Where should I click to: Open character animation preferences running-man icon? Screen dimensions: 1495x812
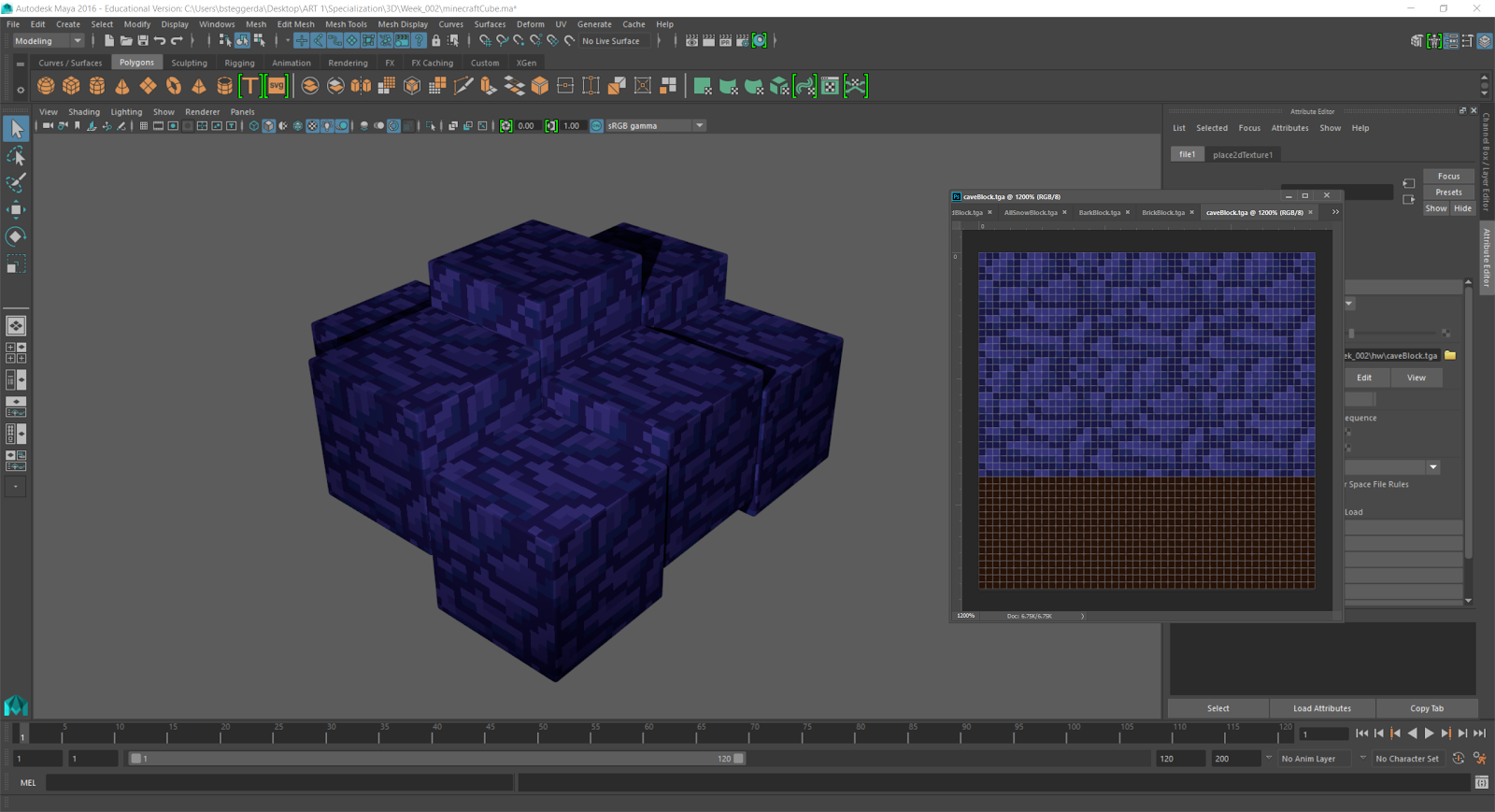coord(1480,758)
